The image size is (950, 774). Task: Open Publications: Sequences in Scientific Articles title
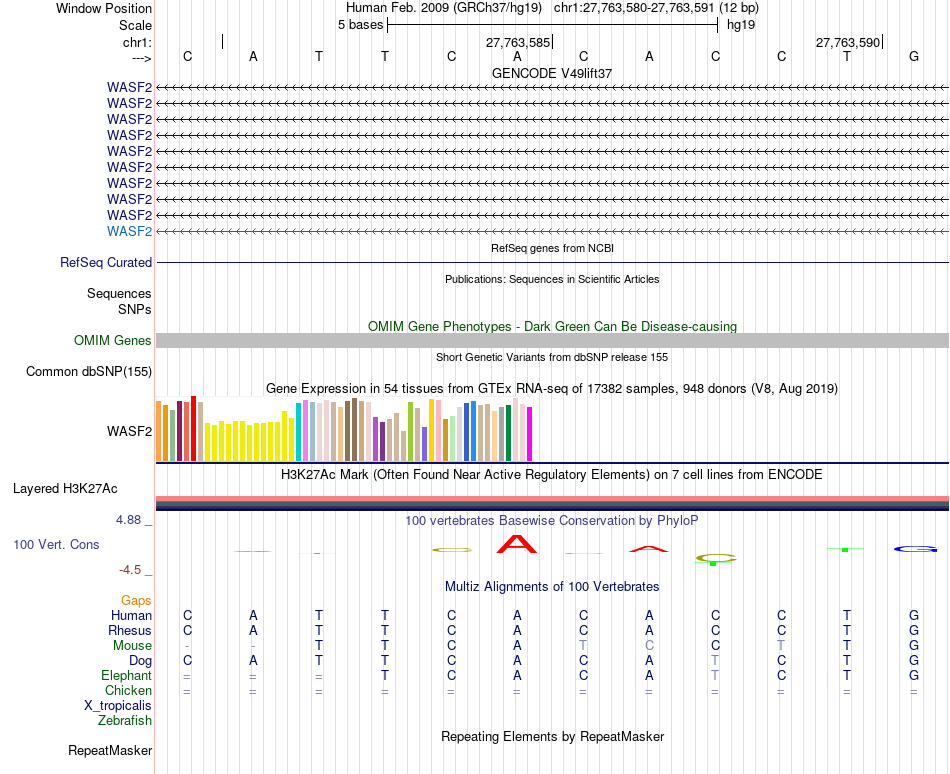(552, 279)
